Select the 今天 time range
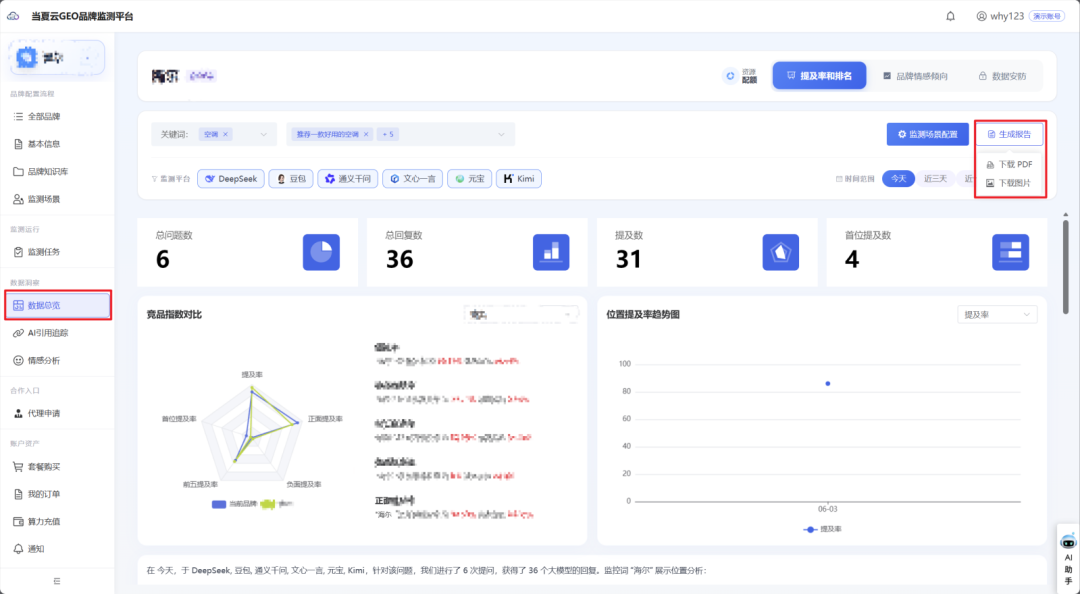 coord(898,178)
